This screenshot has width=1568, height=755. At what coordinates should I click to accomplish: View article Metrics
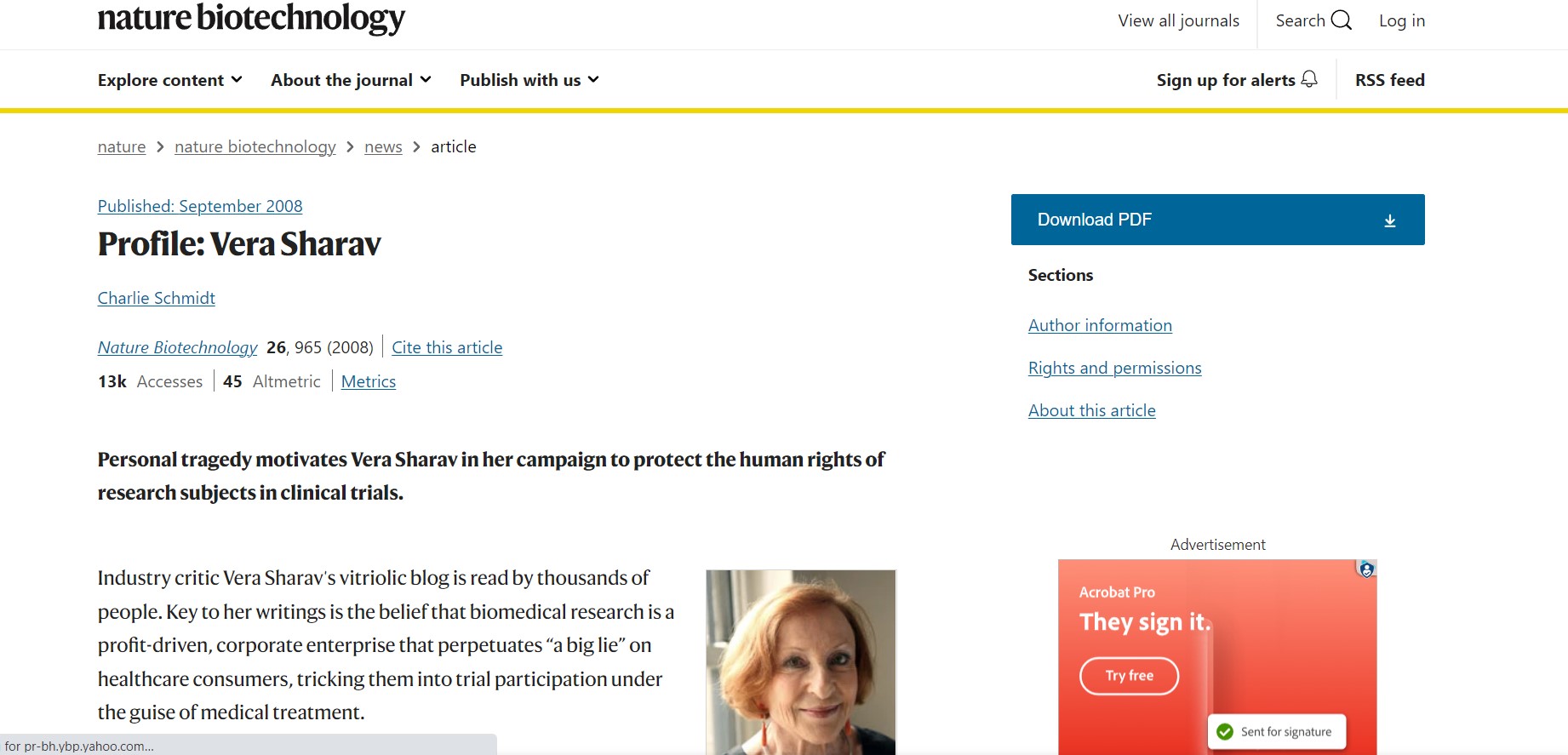point(369,381)
